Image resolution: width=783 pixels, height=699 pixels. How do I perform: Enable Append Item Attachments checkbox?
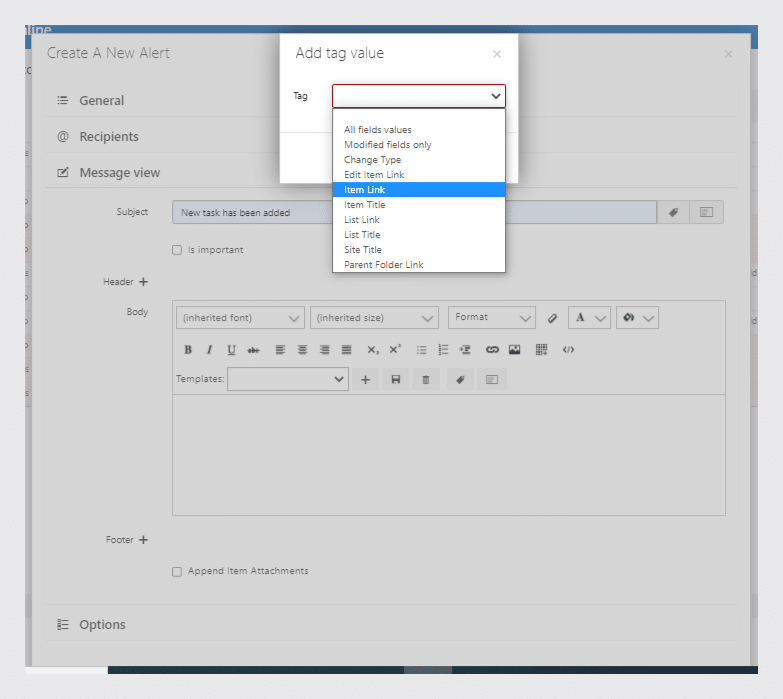pyautogui.click(x=177, y=571)
